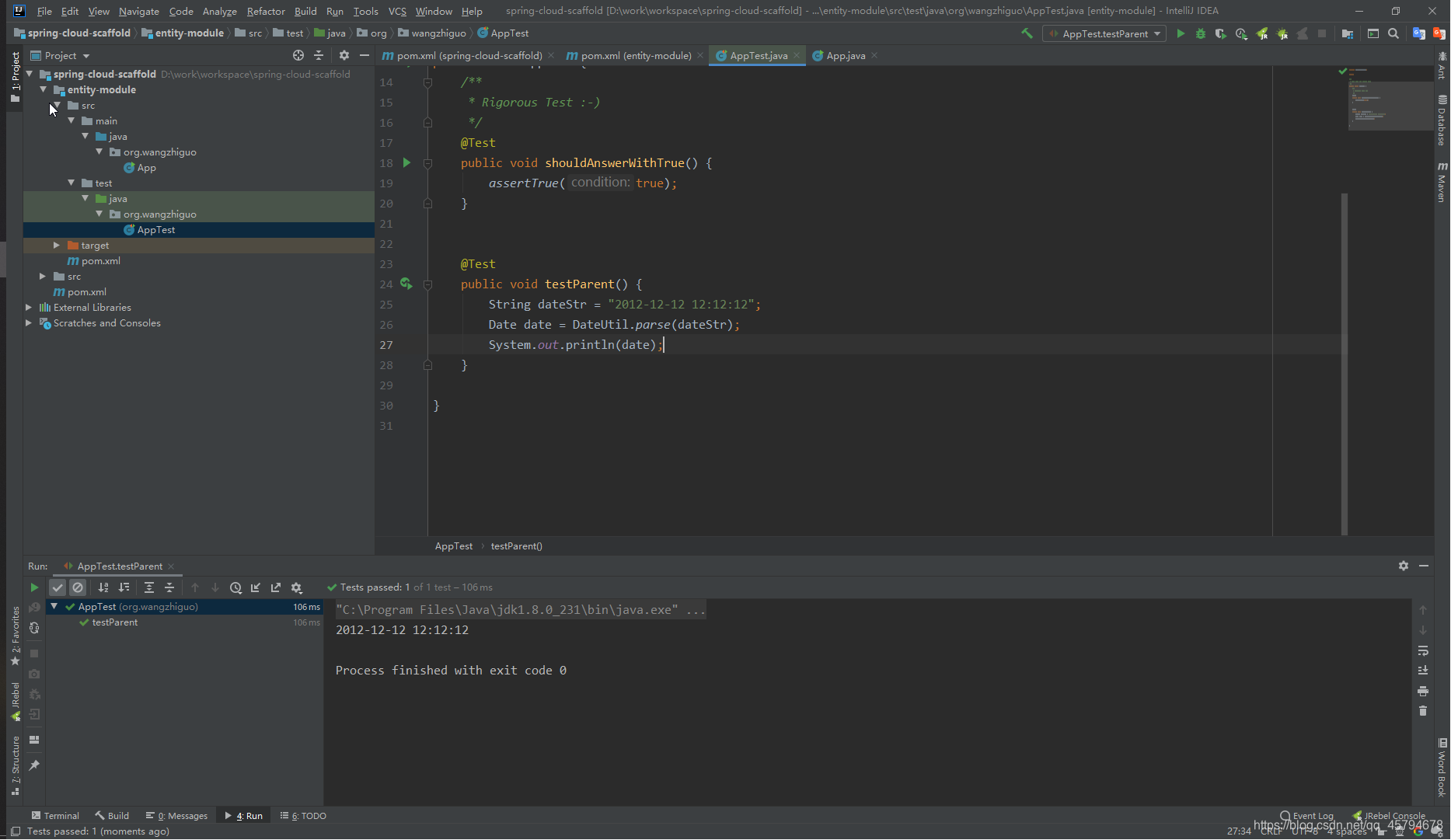Image resolution: width=1451 pixels, height=840 pixels.
Task: Click the blue Google Translate icon
Action: (1419, 33)
